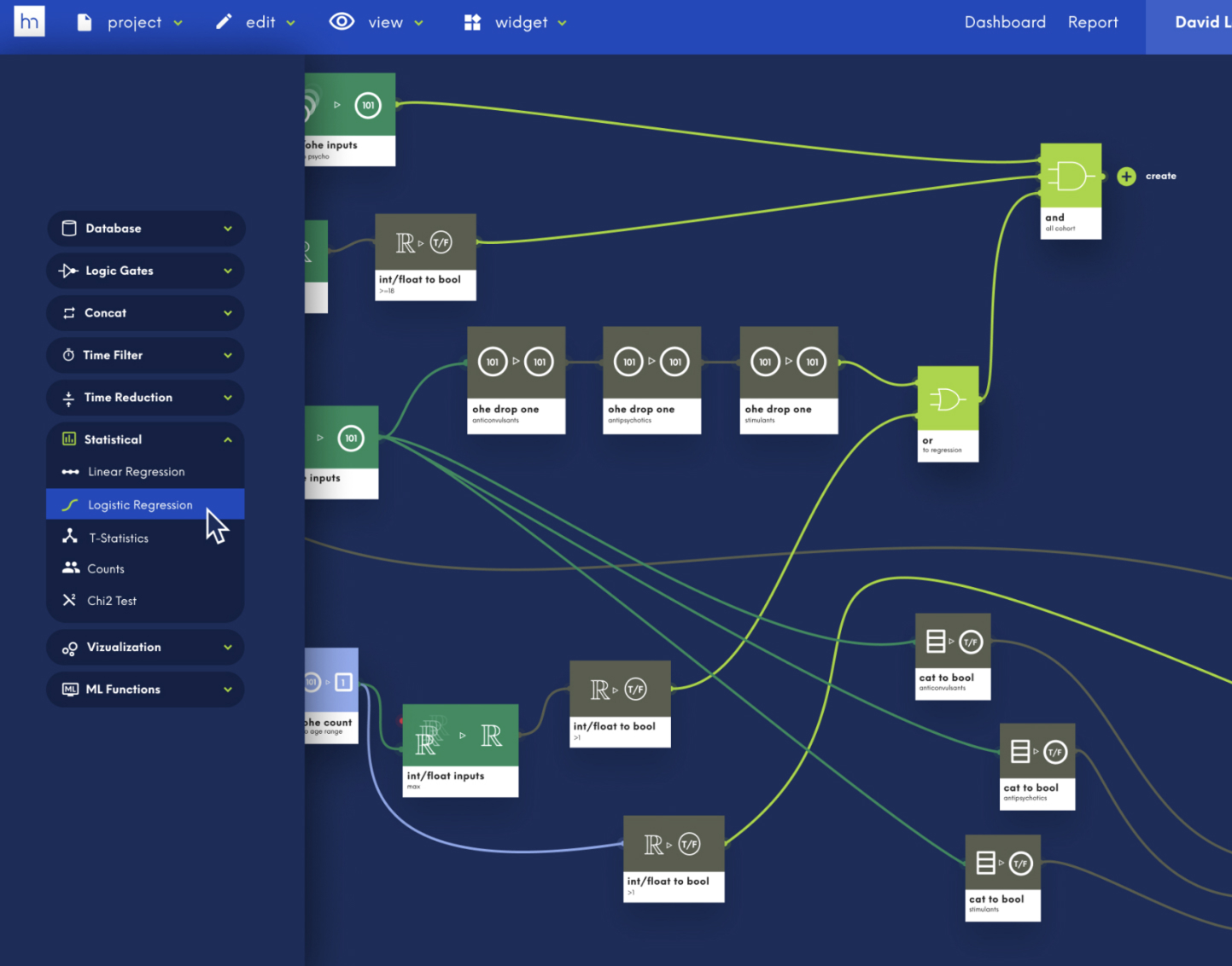Expand the Time Reduction chevron
Screen dimensions: 1232x966
(x=228, y=398)
